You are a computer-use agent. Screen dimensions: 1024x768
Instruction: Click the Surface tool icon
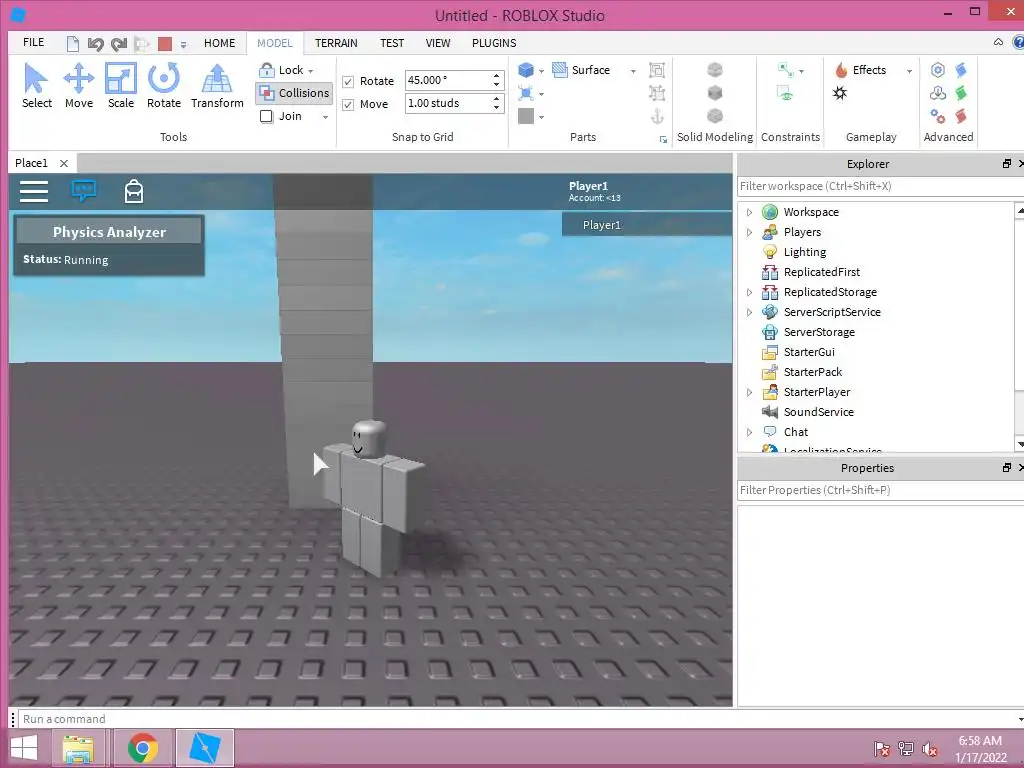tap(560, 70)
